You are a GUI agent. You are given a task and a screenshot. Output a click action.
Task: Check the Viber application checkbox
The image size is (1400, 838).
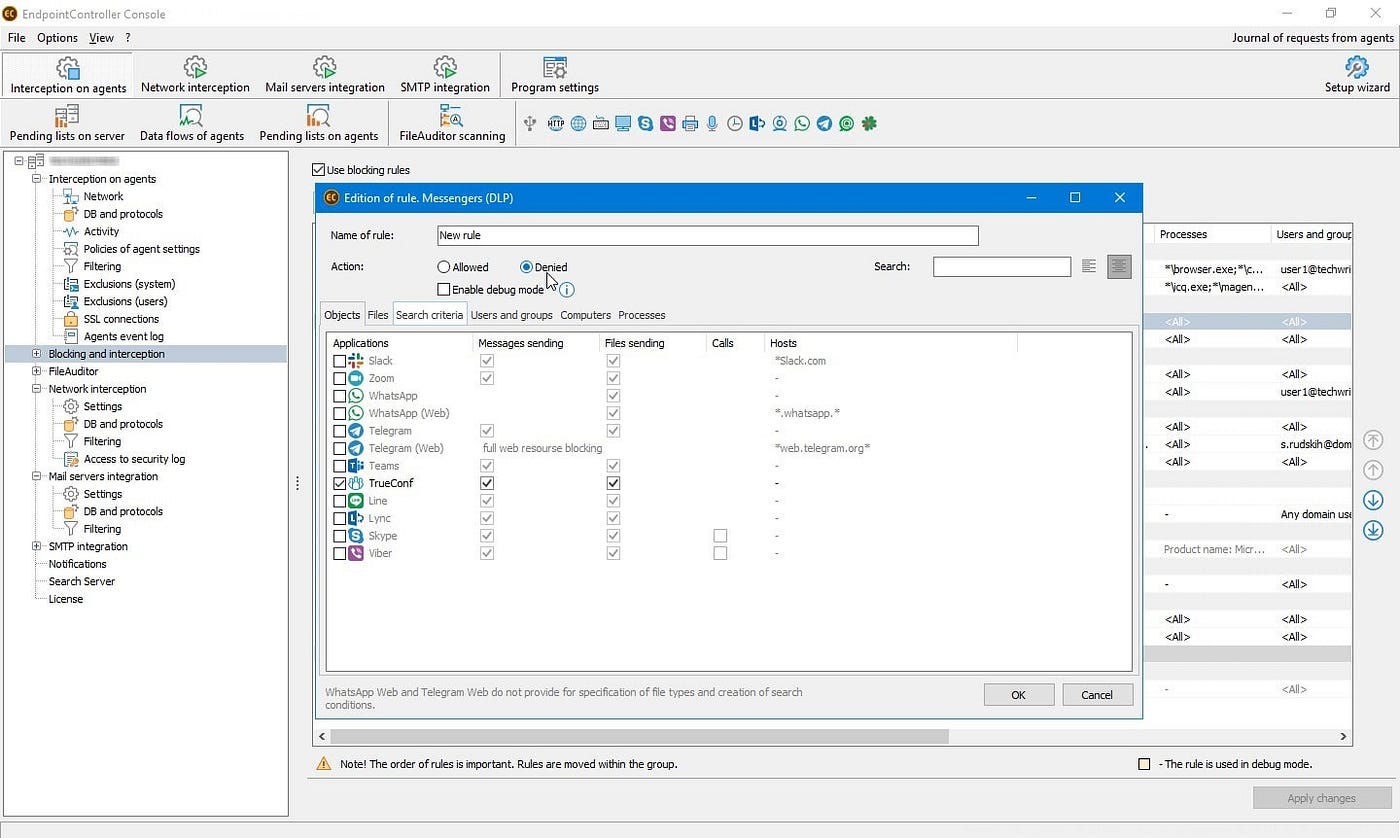pyautogui.click(x=340, y=553)
